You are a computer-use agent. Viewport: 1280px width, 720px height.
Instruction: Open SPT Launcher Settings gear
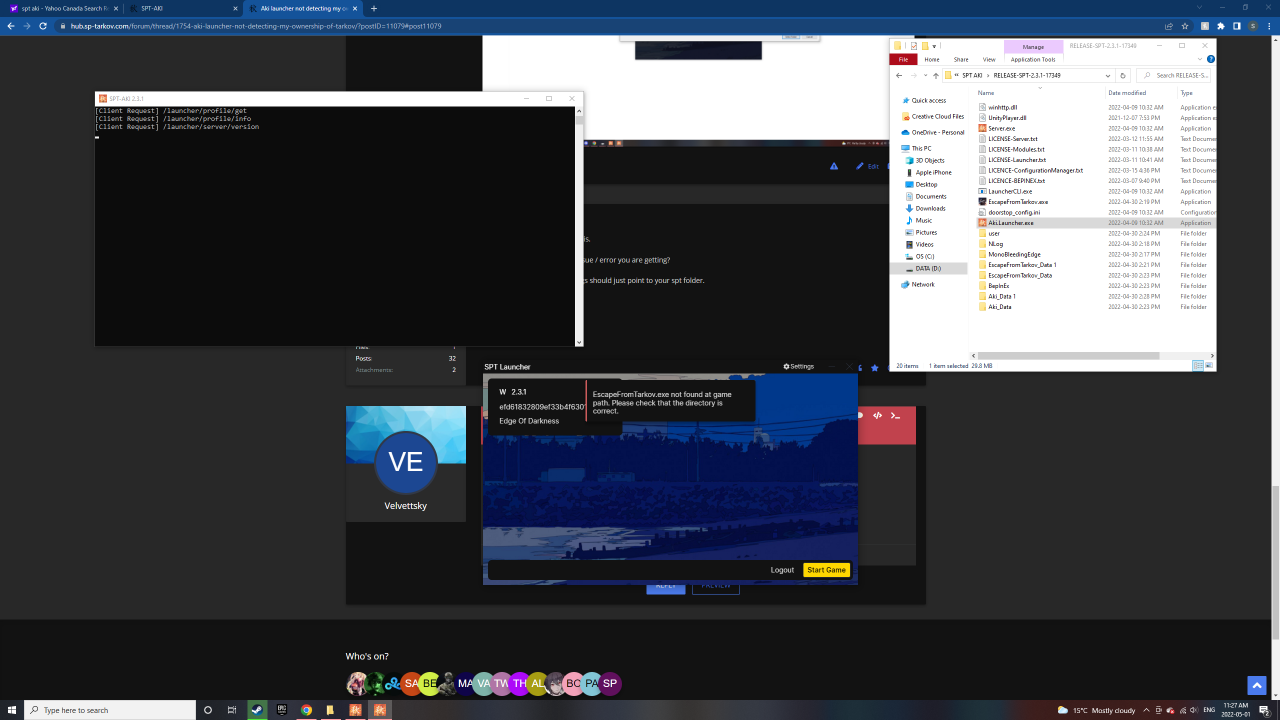tap(798, 367)
